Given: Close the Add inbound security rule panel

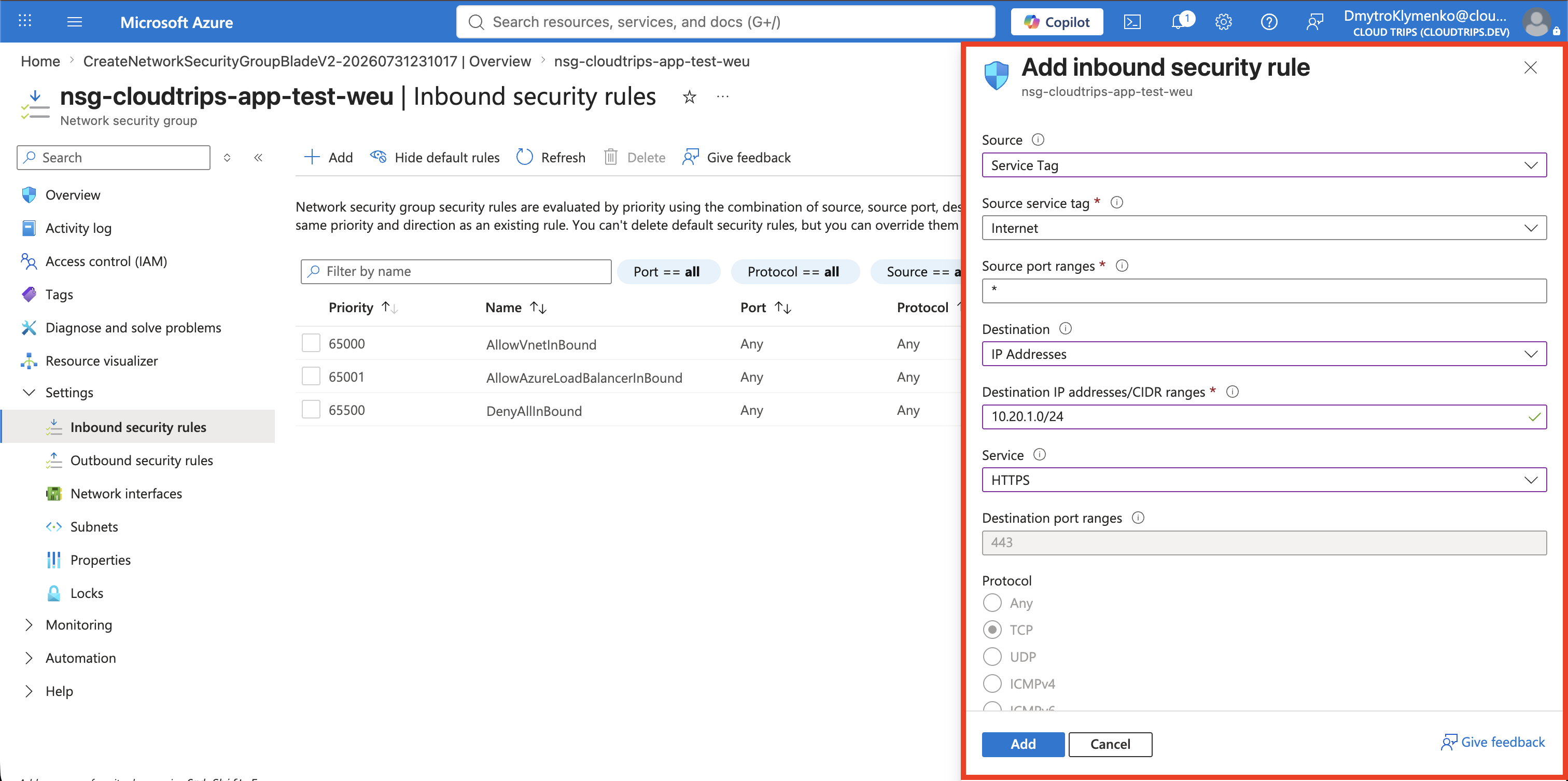Looking at the screenshot, I should (1530, 67).
